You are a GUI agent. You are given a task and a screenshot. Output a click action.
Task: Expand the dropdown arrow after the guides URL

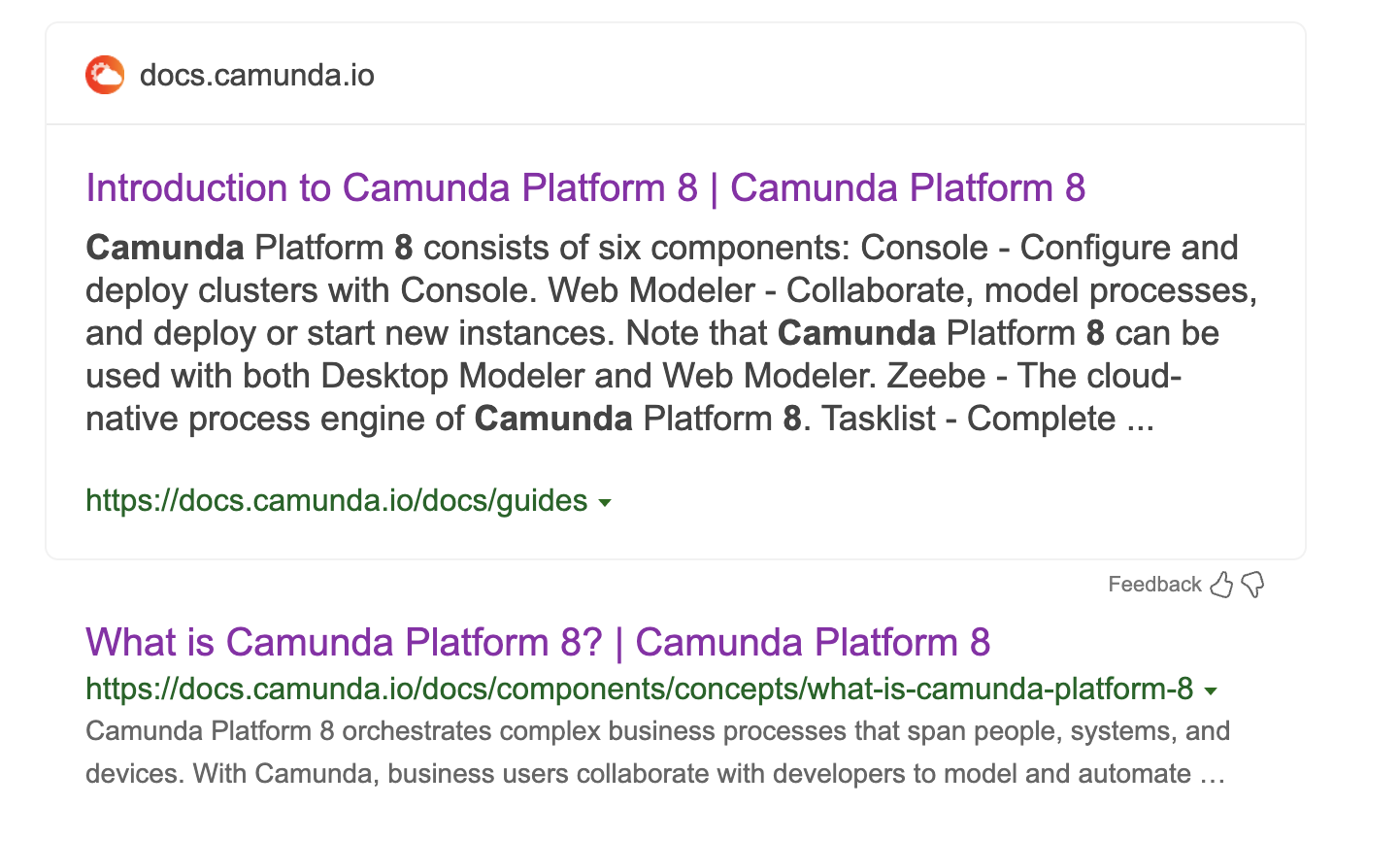click(605, 502)
